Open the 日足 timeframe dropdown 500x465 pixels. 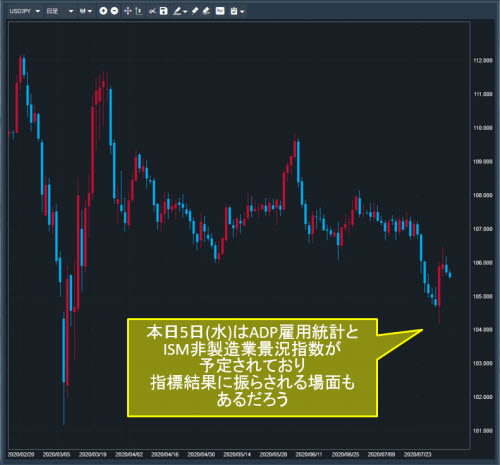pos(60,11)
